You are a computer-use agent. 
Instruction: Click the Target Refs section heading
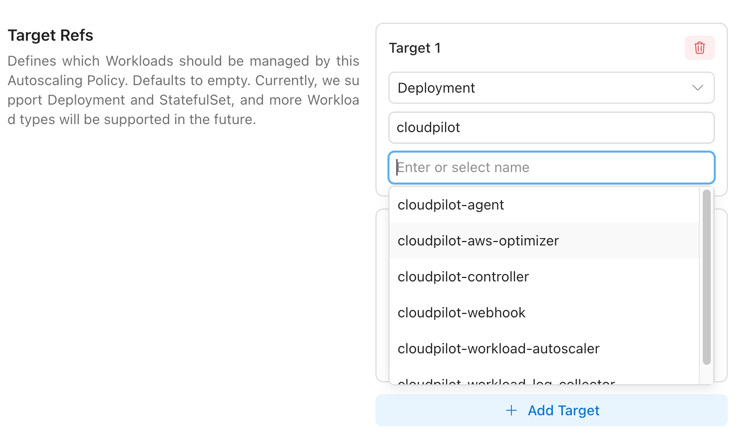click(x=50, y=35)
